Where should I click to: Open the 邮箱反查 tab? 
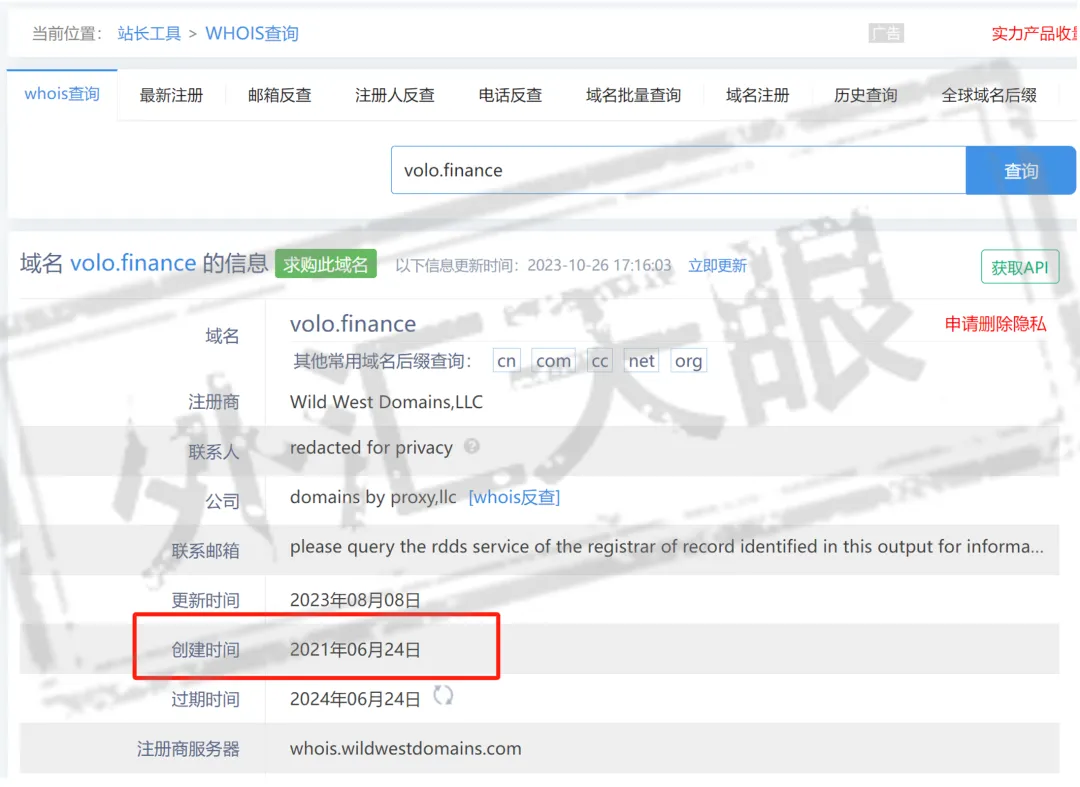(x=280, y=95)
